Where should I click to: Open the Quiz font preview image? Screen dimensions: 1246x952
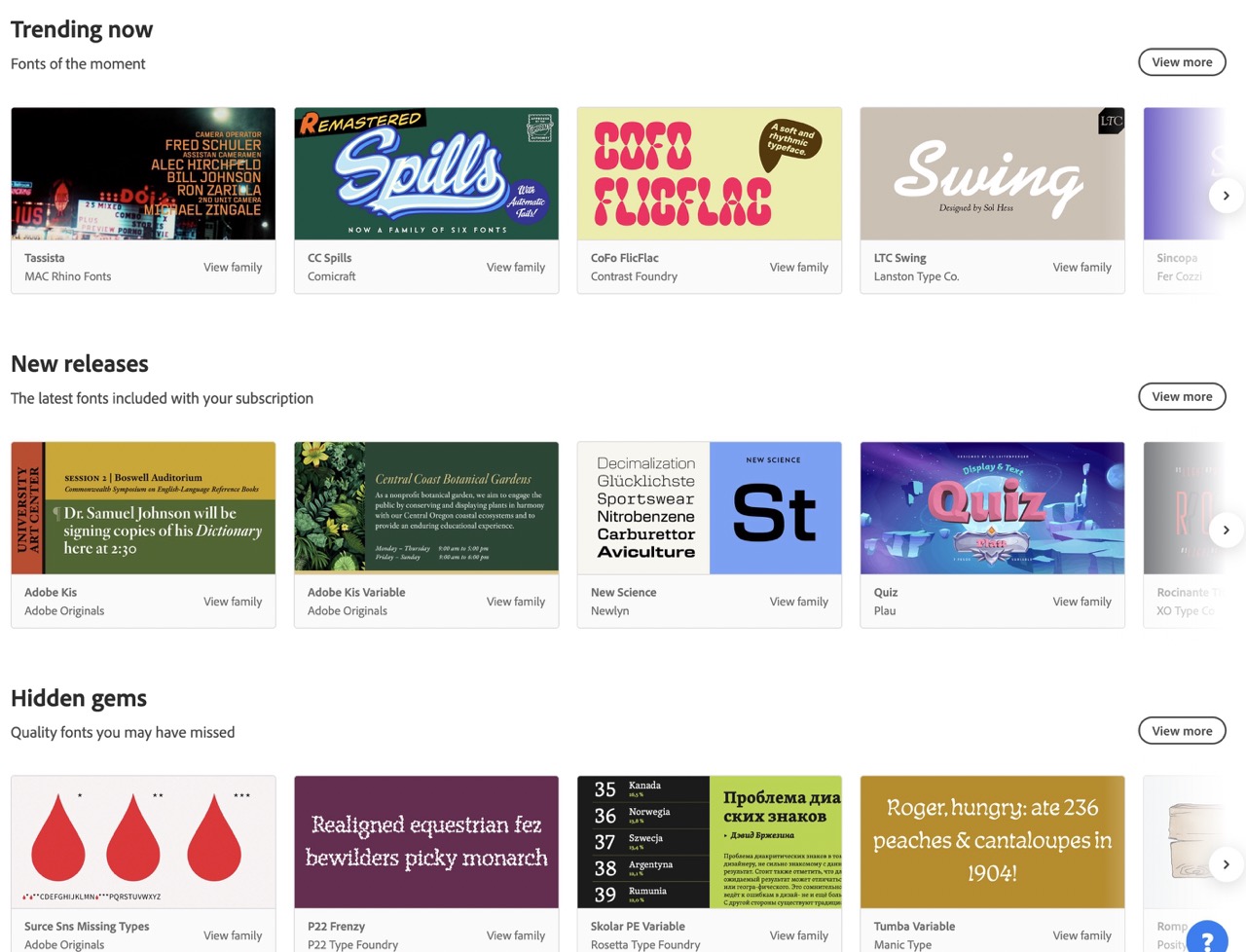pyautogui.click(x=993, y=508)
